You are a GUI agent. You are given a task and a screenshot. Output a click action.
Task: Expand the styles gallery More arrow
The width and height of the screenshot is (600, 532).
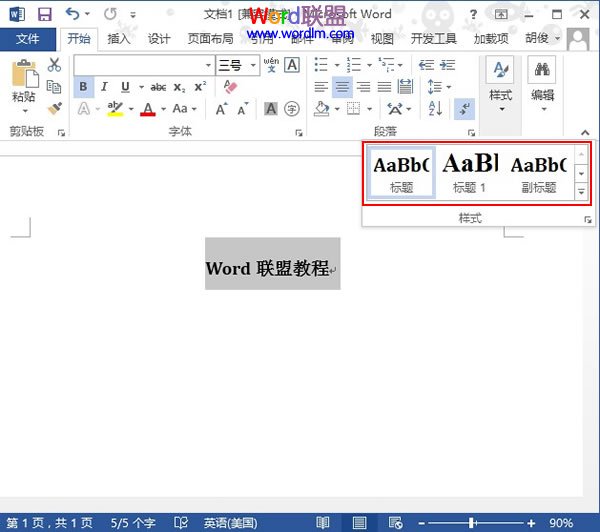581,191
